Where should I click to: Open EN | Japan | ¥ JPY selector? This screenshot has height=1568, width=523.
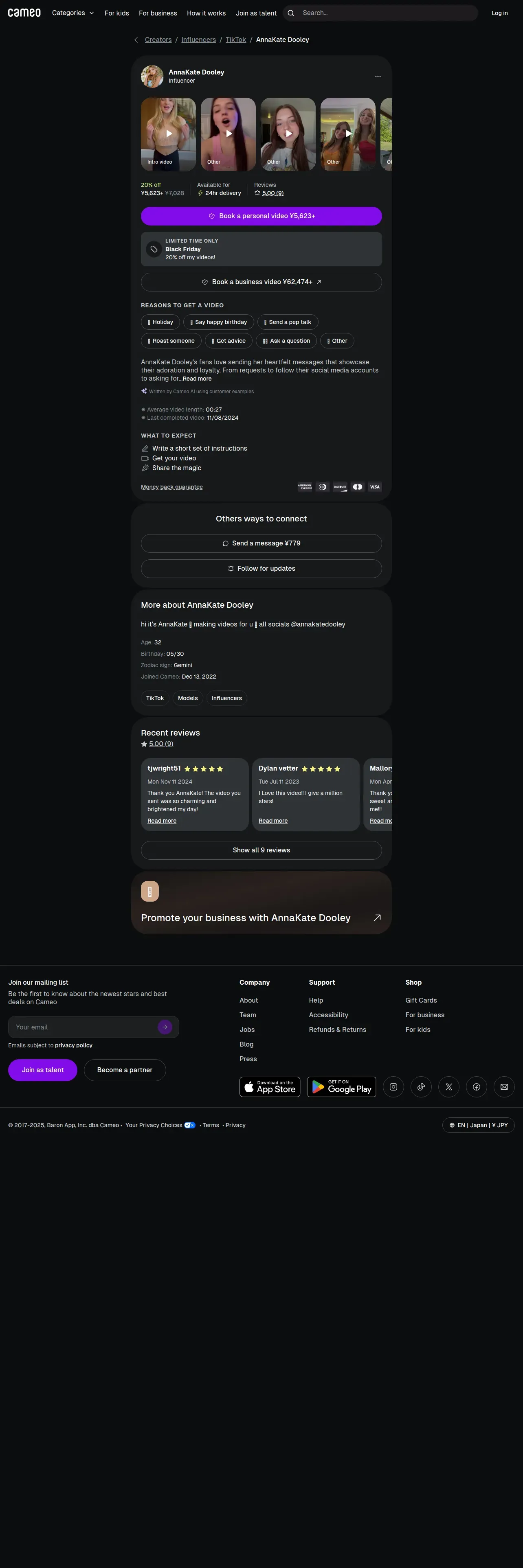click(x=479, y=1125)
